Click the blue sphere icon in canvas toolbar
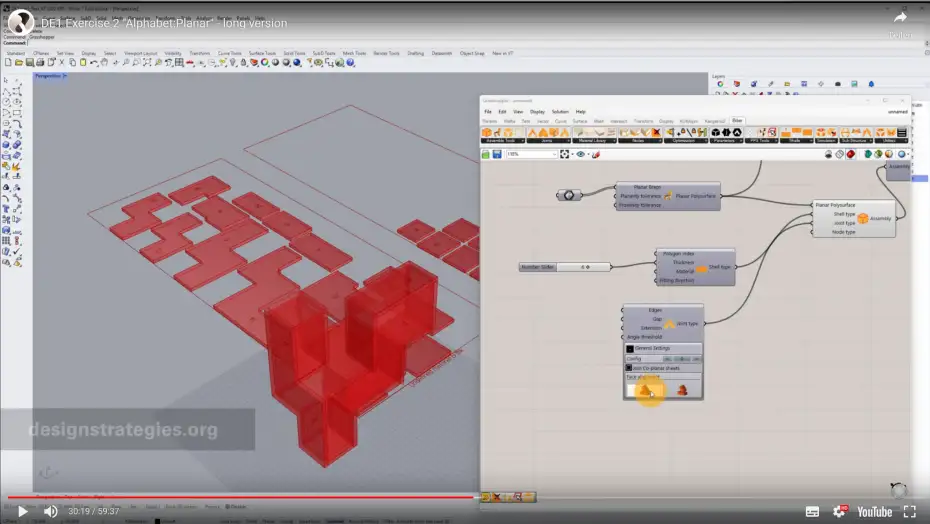This screenshot has height=524, width=930. 901,154
